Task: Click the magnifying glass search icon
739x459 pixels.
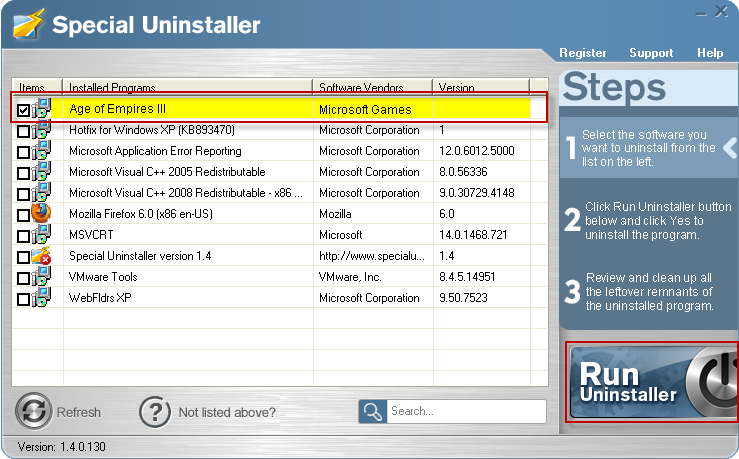Action: tap(372, 411)
